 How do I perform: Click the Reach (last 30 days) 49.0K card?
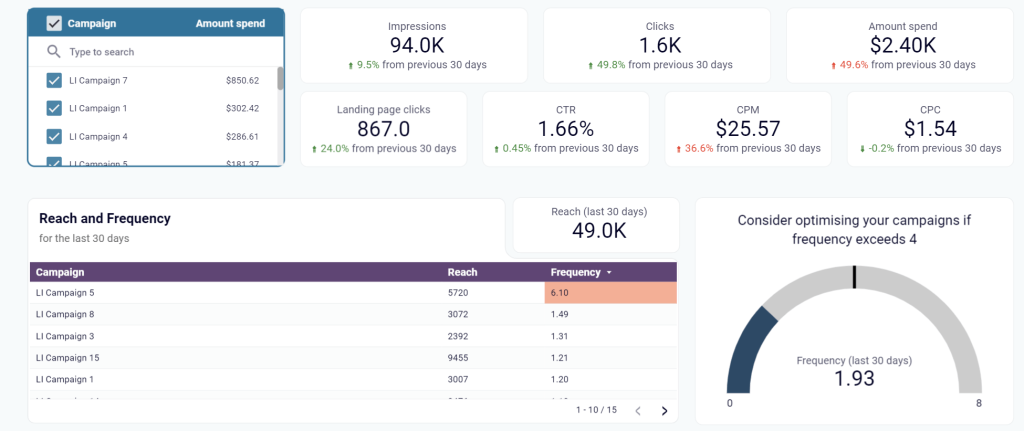point(596,225)
